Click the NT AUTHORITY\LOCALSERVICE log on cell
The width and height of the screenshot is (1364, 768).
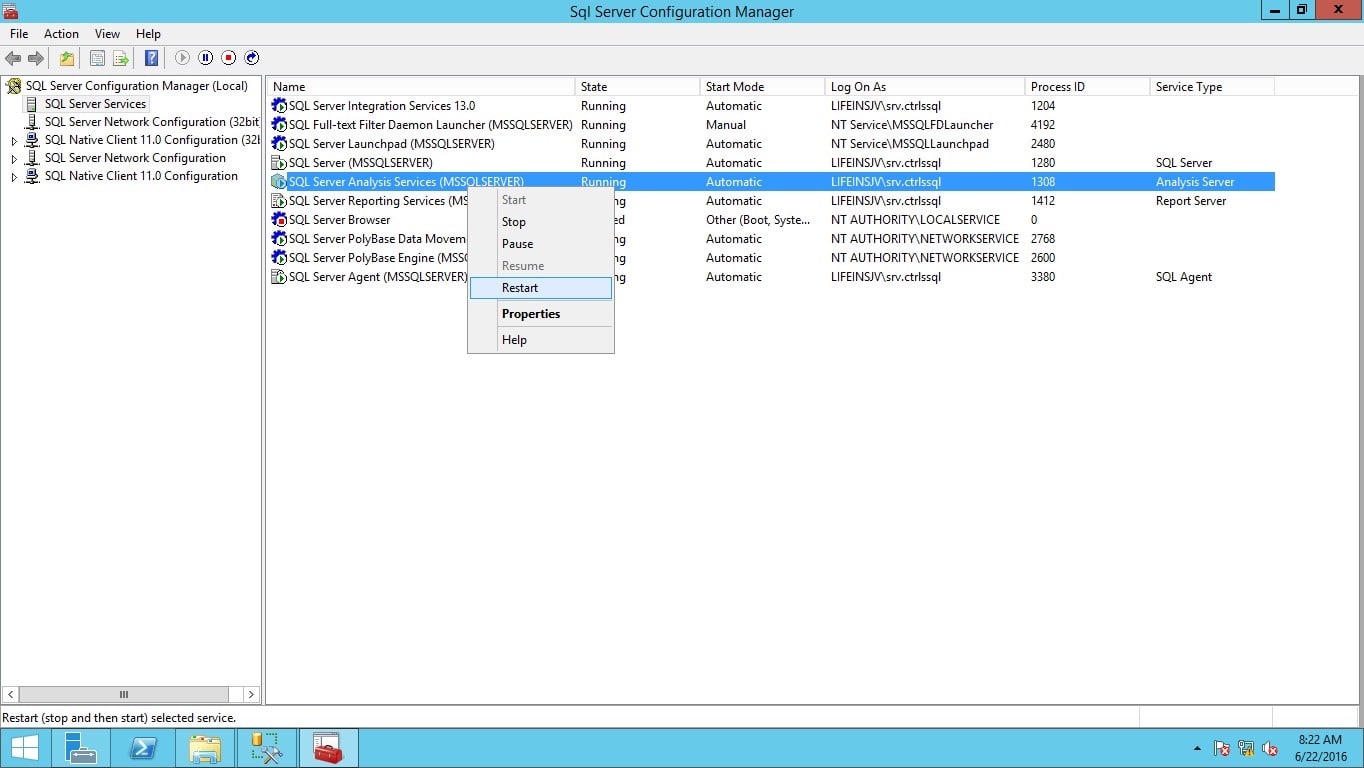pos(915,220)
